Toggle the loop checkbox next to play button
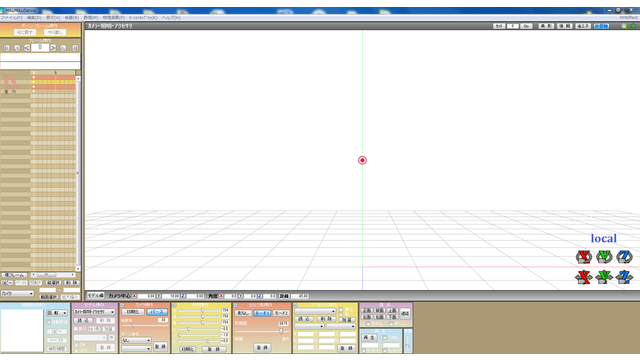640x360 pixels. pos(385,338)
